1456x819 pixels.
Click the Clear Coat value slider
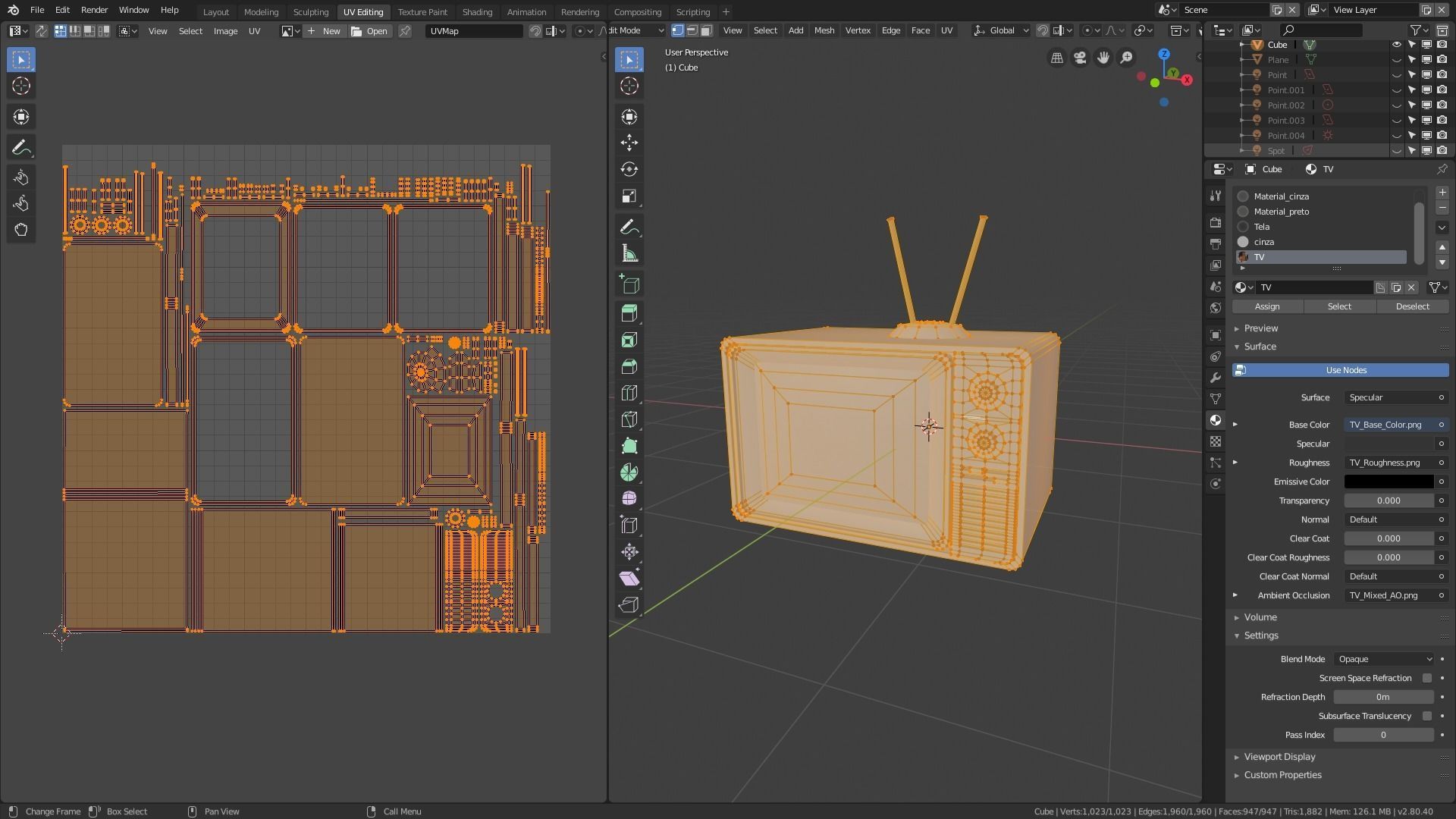(1389, 538)
